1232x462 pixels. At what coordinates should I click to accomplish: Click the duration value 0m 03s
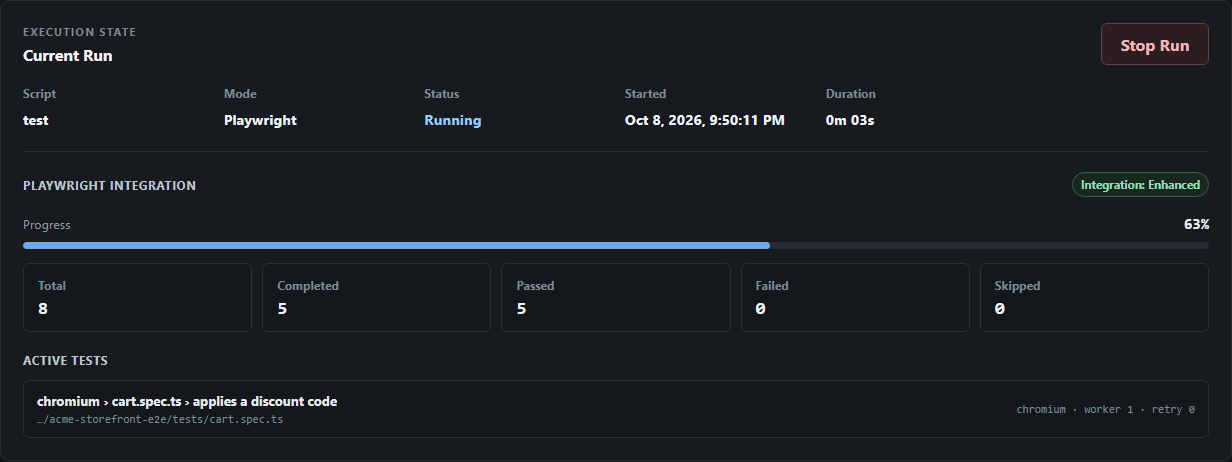pyautogui.click(x=850, y=120)
